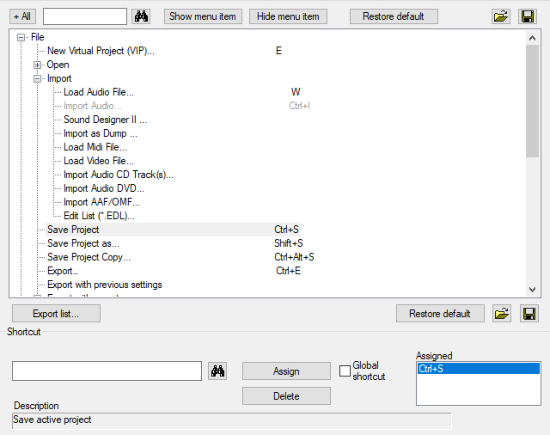Click Show menu item button
The height and width of the screenshot is (435, 550).
coord(203,16)
